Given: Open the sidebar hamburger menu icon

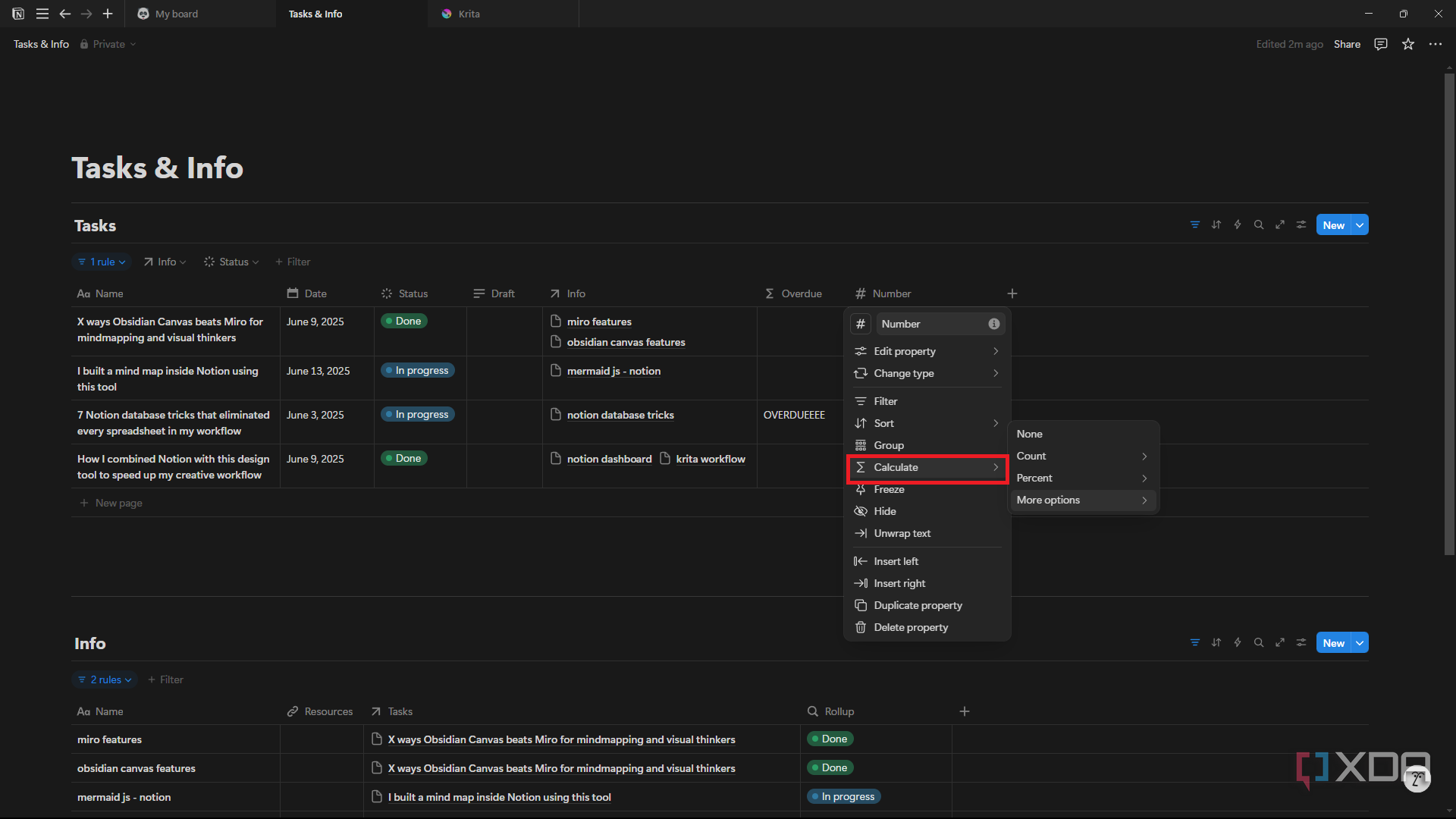Looking at the screenshot, I should [42, 14].
